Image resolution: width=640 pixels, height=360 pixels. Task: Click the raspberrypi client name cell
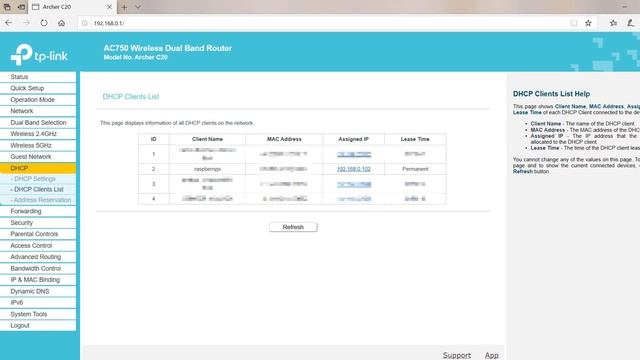tap(207, 169)
